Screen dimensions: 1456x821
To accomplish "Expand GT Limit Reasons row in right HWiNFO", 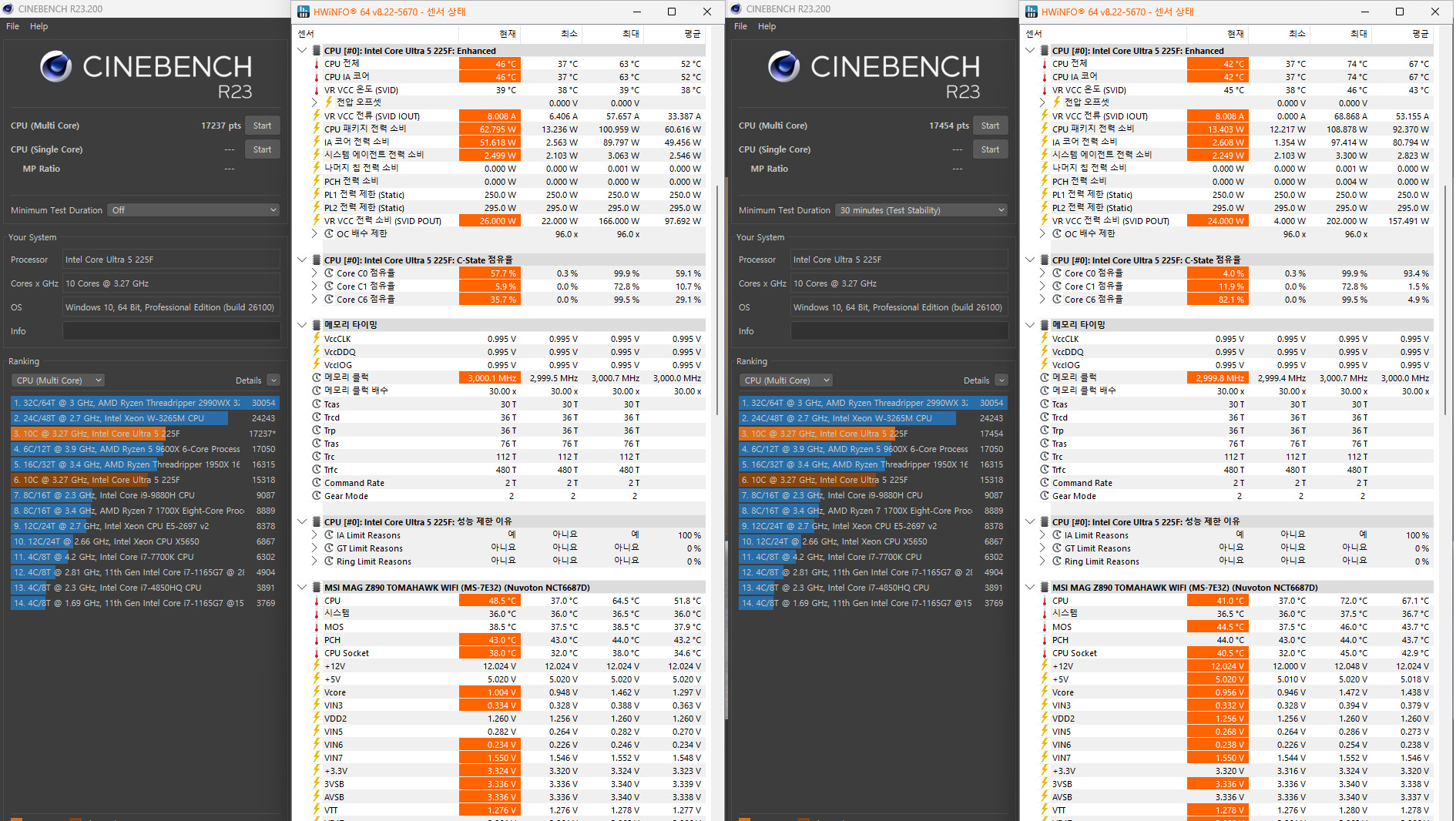I will click(1043, 548).
